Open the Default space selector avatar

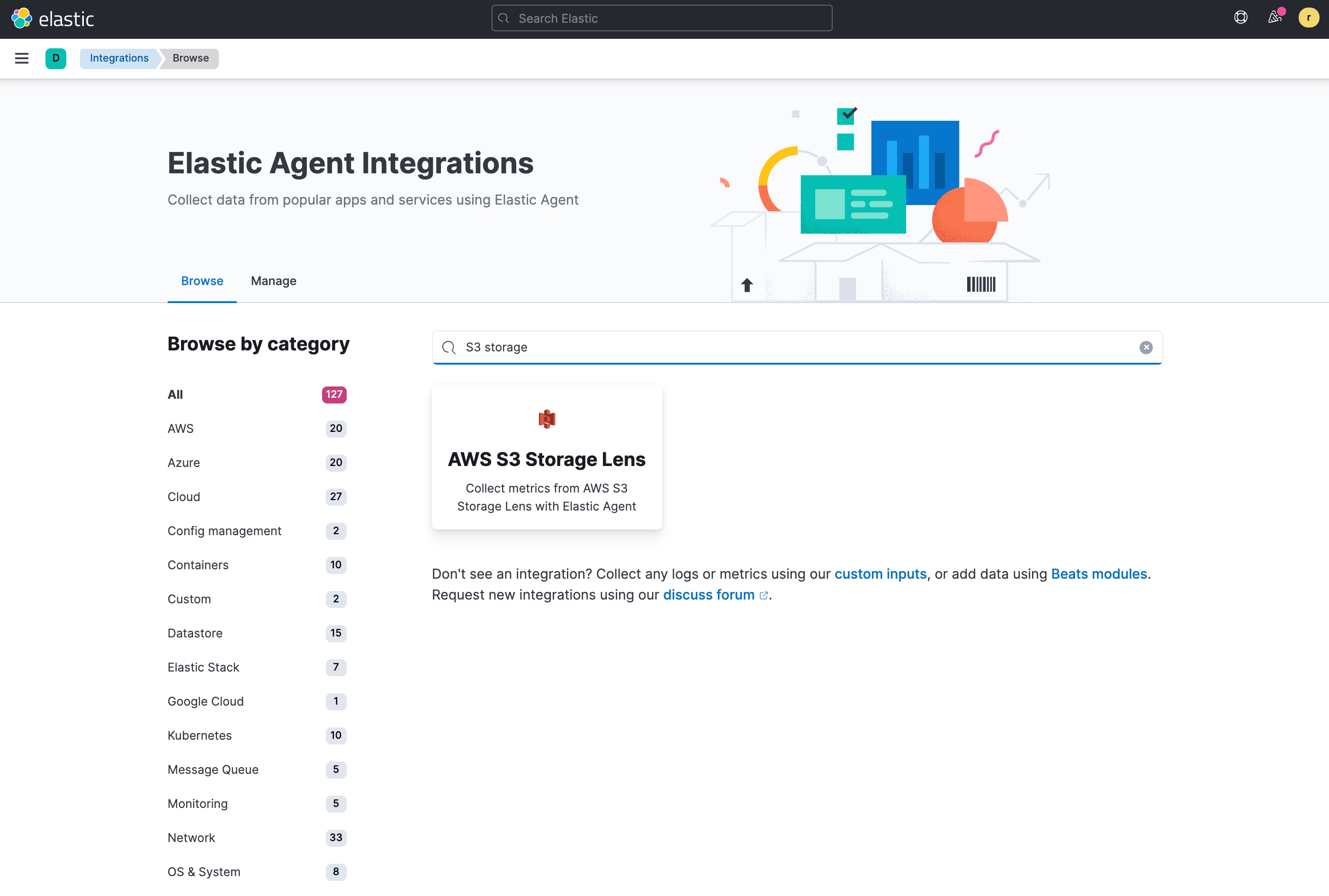point(55,58)
